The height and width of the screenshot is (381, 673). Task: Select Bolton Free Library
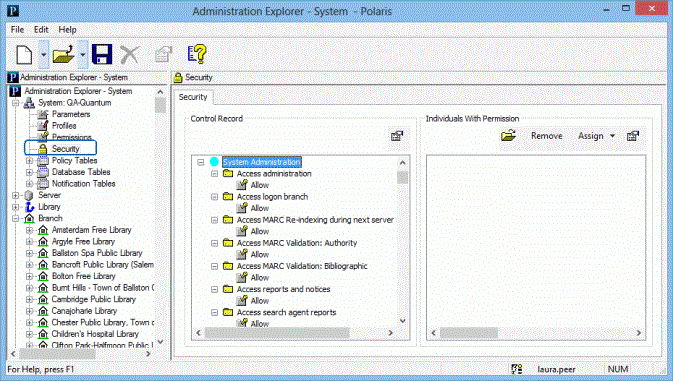click(x=84, y=276)
